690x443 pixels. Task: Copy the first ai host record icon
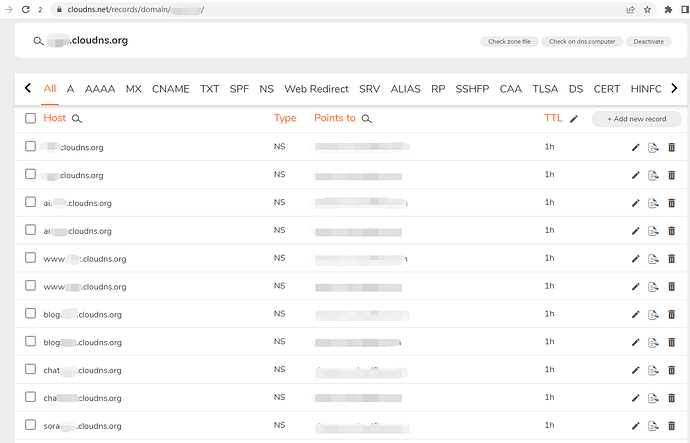click(653, 203)
